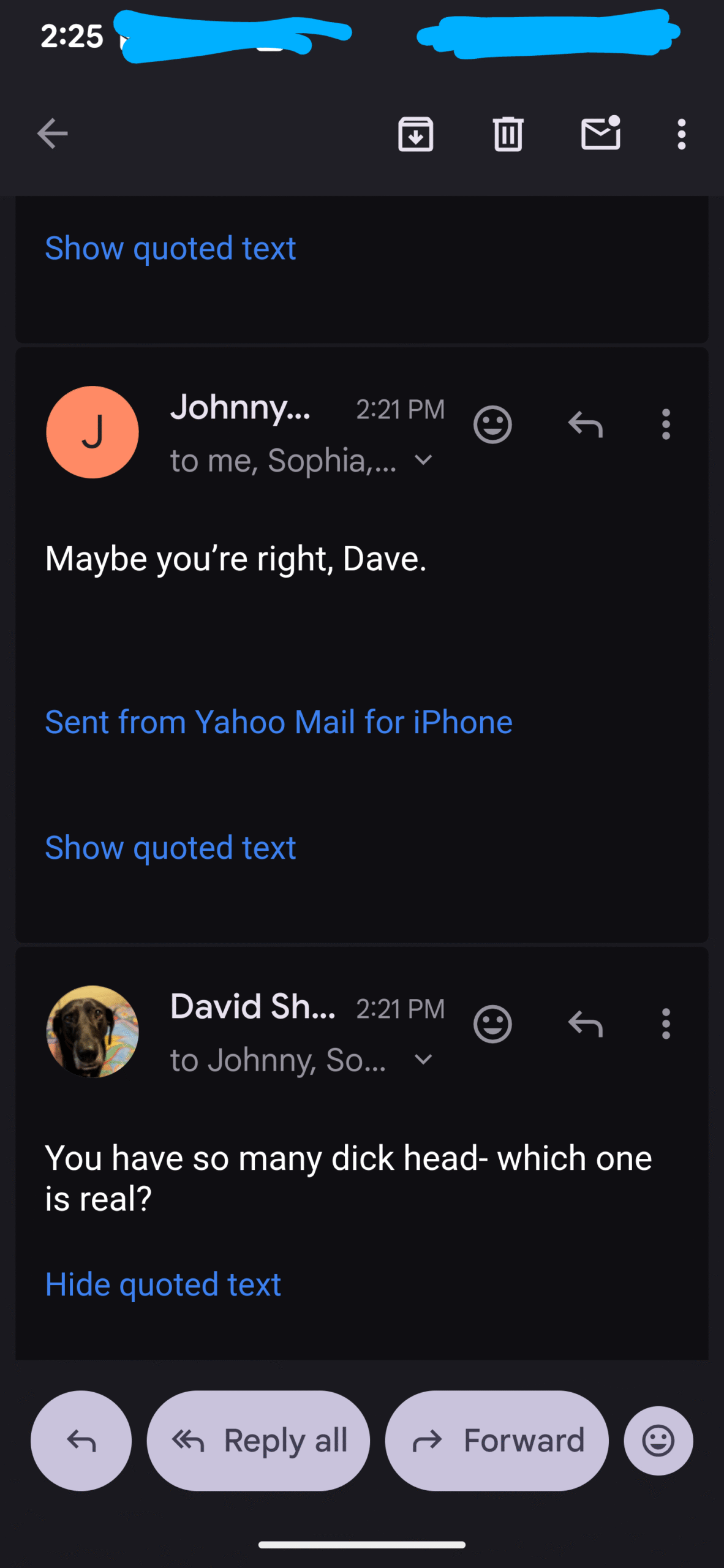Reply to David's message with arrow icon
The width and height of the screenshot is (724, 1568).
[x=586, y=1024]
